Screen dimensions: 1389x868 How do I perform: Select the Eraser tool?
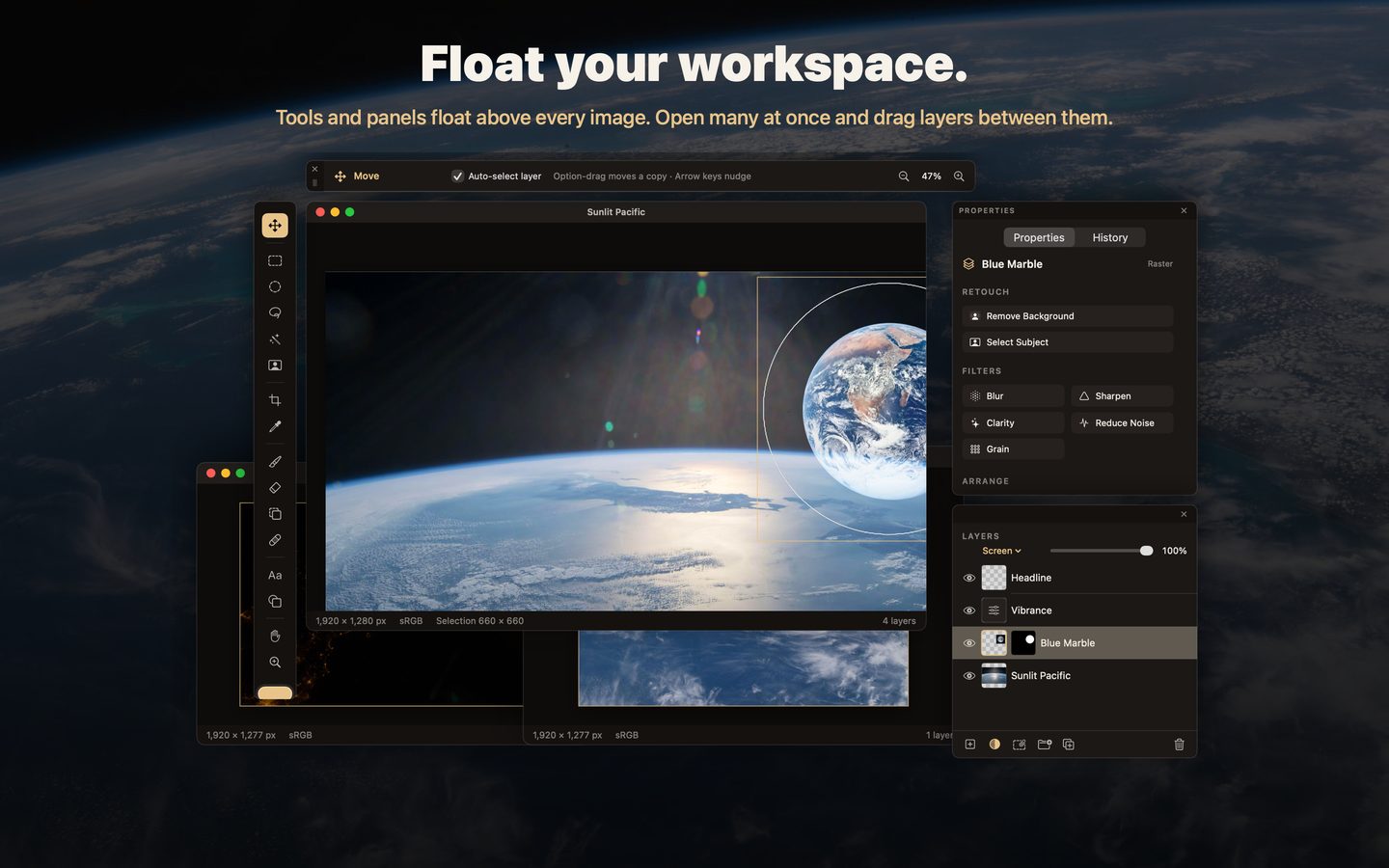(x=275, y=488)
